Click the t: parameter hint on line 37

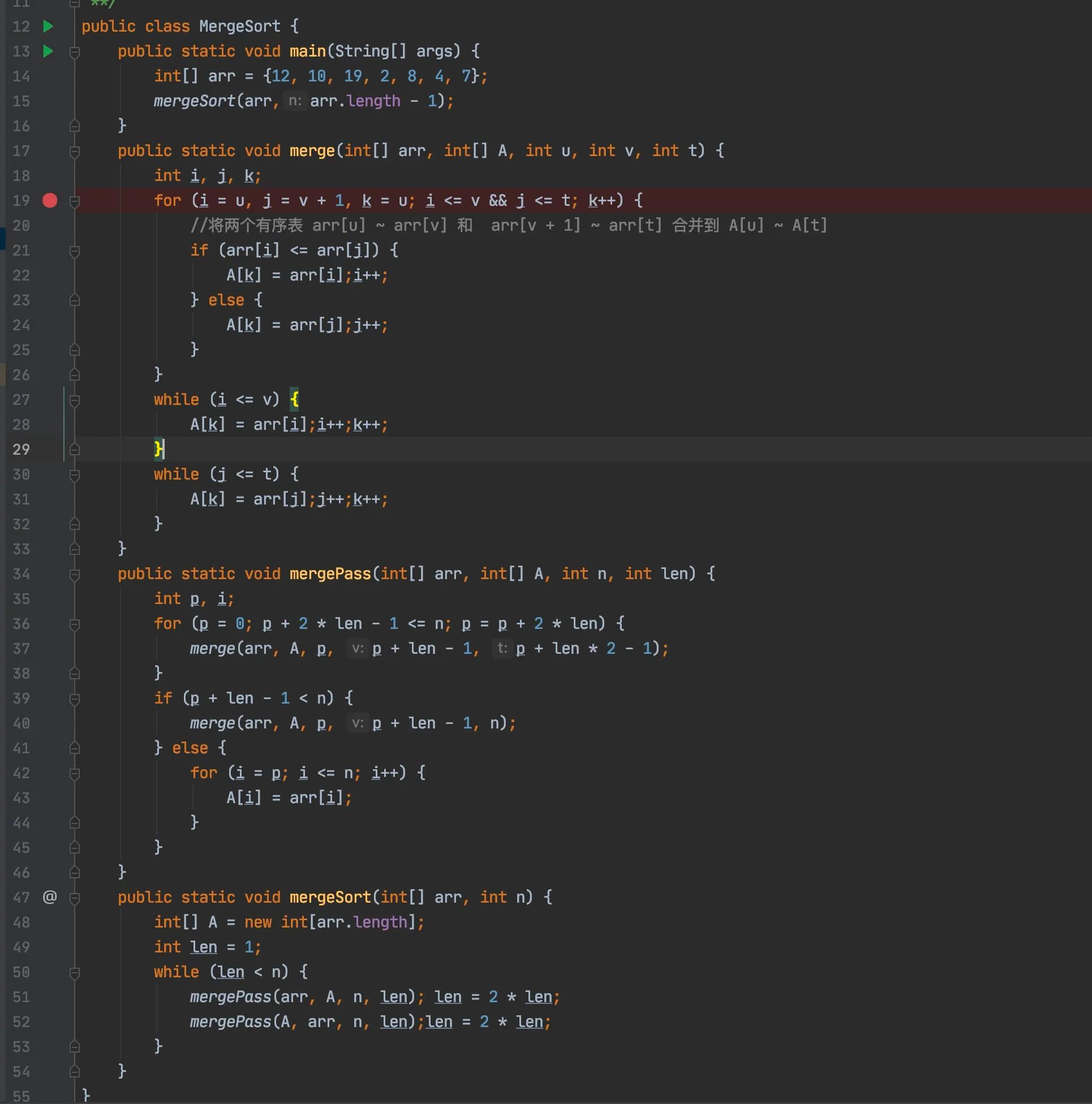(502, 649)
